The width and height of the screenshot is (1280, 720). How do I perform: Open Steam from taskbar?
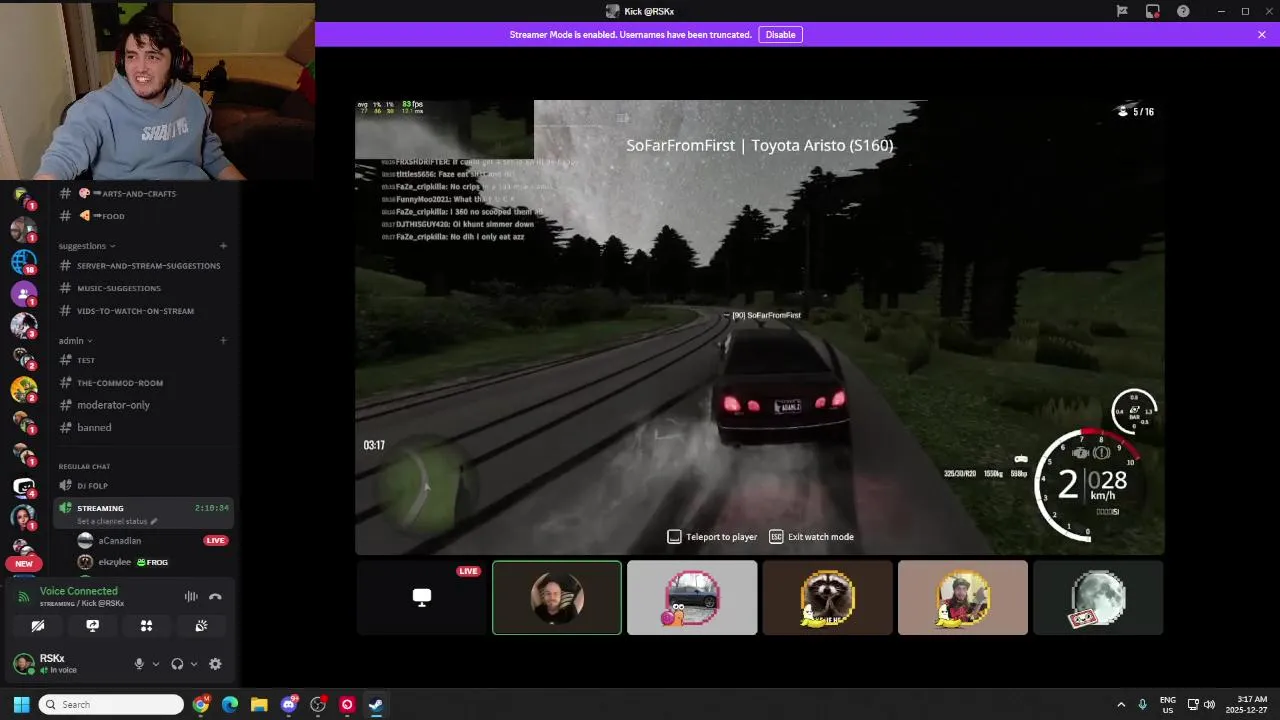[376, 705]
